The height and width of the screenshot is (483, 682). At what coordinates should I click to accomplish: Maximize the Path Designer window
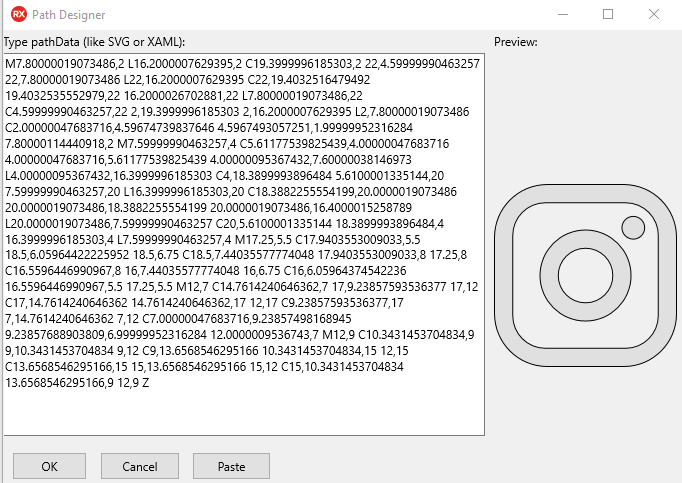tap(608, 15)
